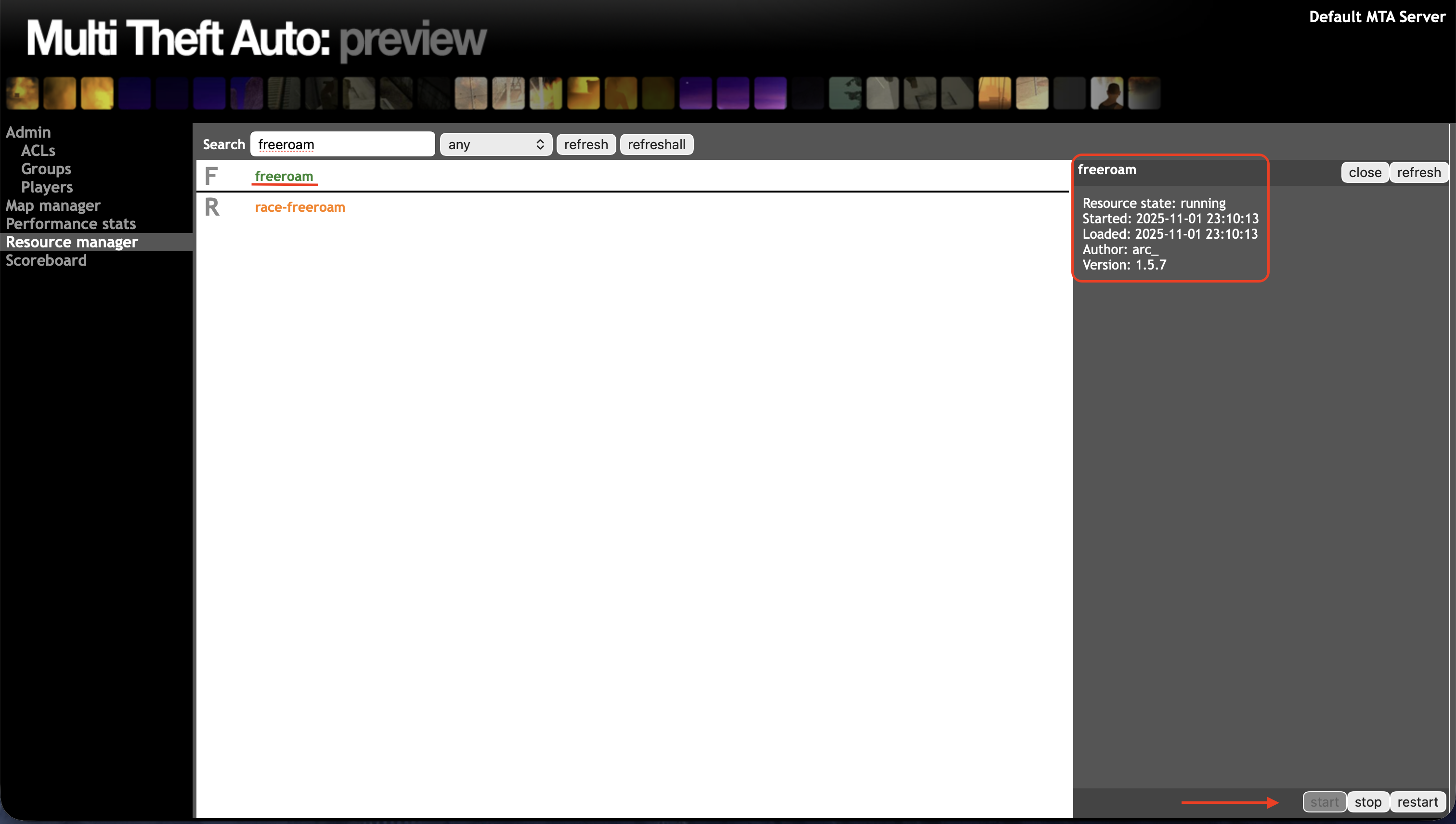Click the refresh button beside search filter

click(x=585, y=144)
